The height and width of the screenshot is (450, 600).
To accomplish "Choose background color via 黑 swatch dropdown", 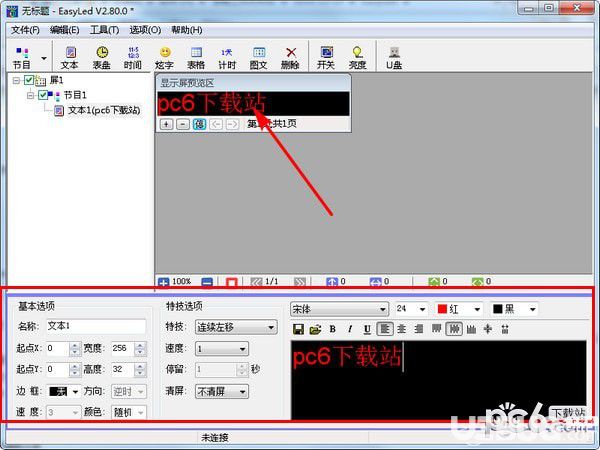I will [x=514, y=309].
